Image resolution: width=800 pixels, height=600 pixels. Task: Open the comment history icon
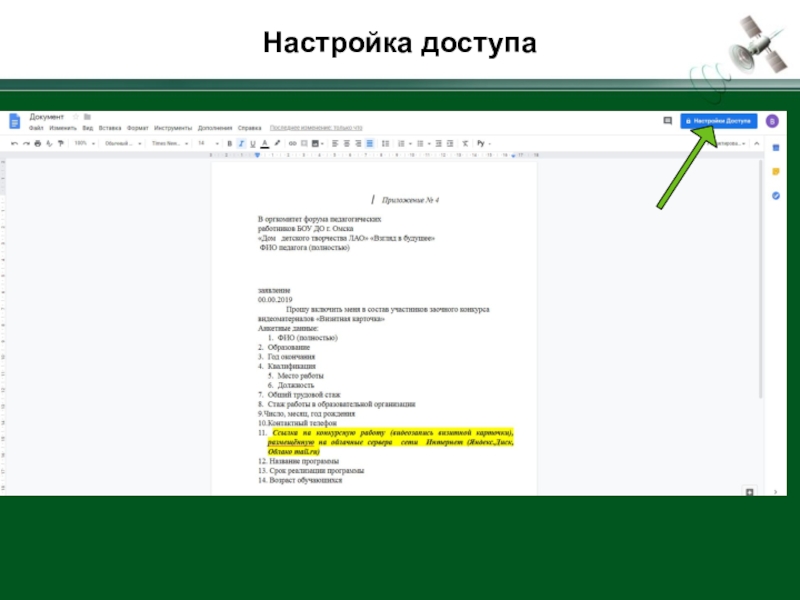click(667, 121)
